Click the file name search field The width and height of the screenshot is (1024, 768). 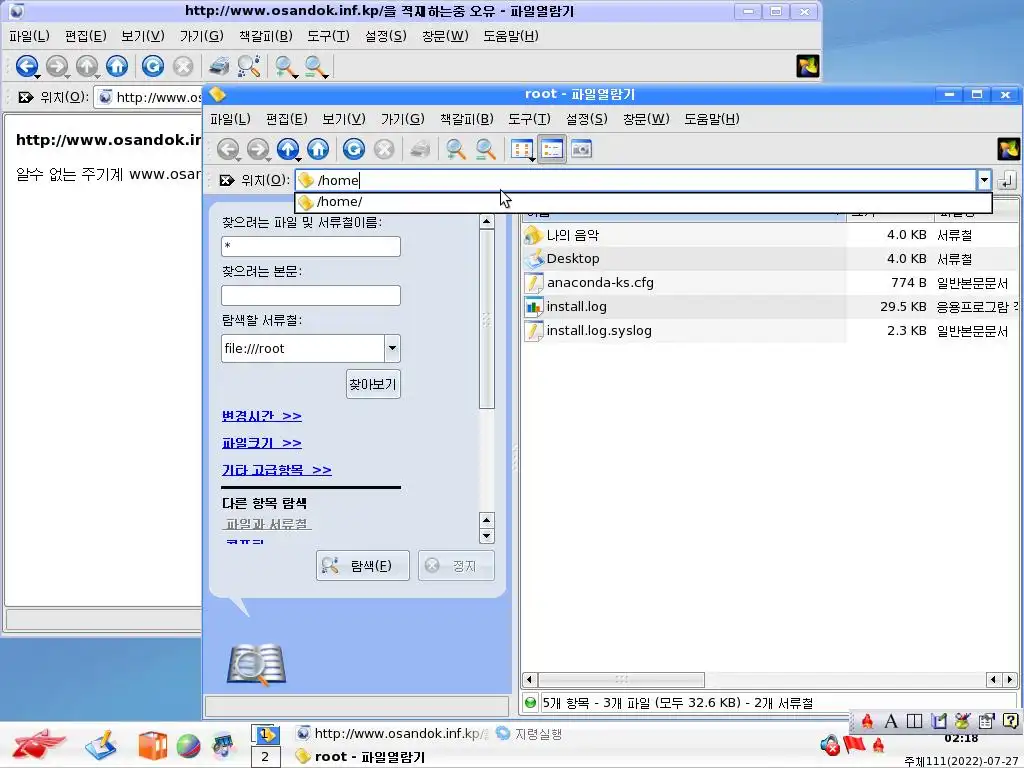tap(311, 246)
